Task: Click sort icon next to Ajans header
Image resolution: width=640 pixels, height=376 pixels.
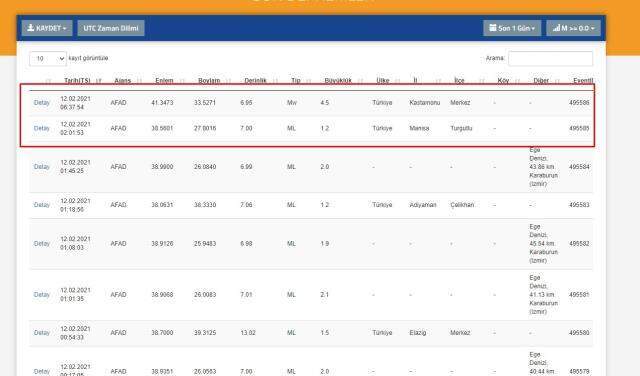Action: [139, 81]
